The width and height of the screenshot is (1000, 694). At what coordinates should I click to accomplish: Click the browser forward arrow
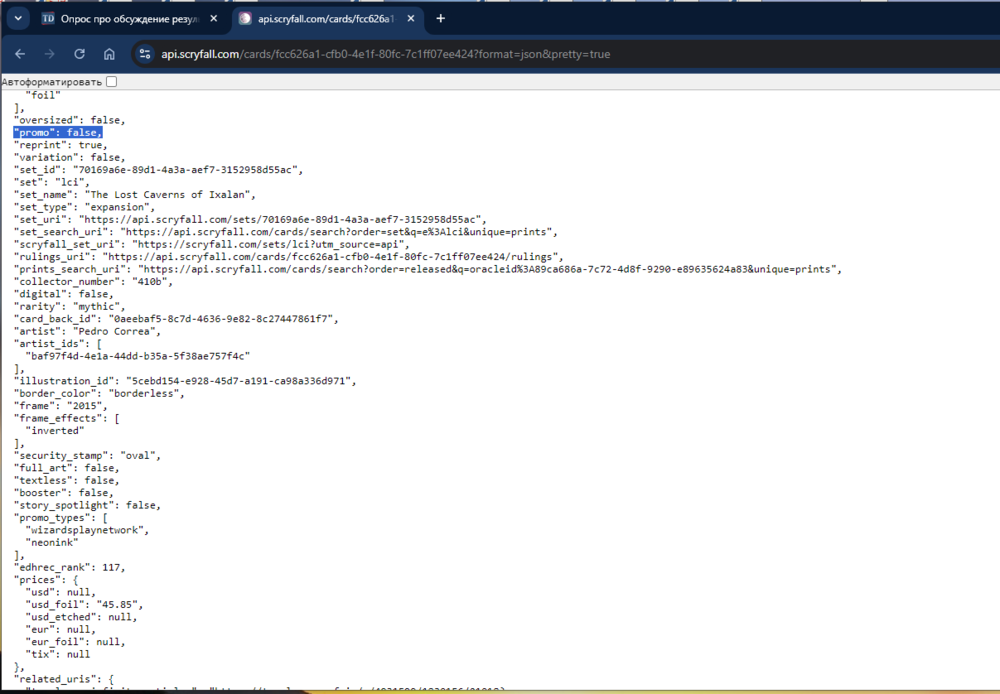click(x=49, y=54)
